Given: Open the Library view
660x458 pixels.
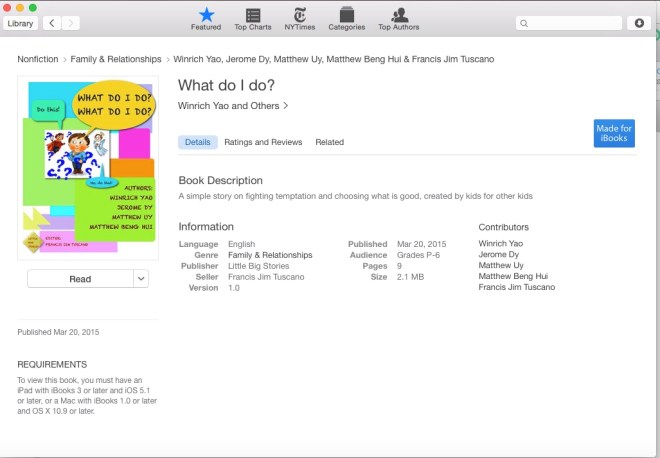Looking at the screenshot, I should 20,22.
